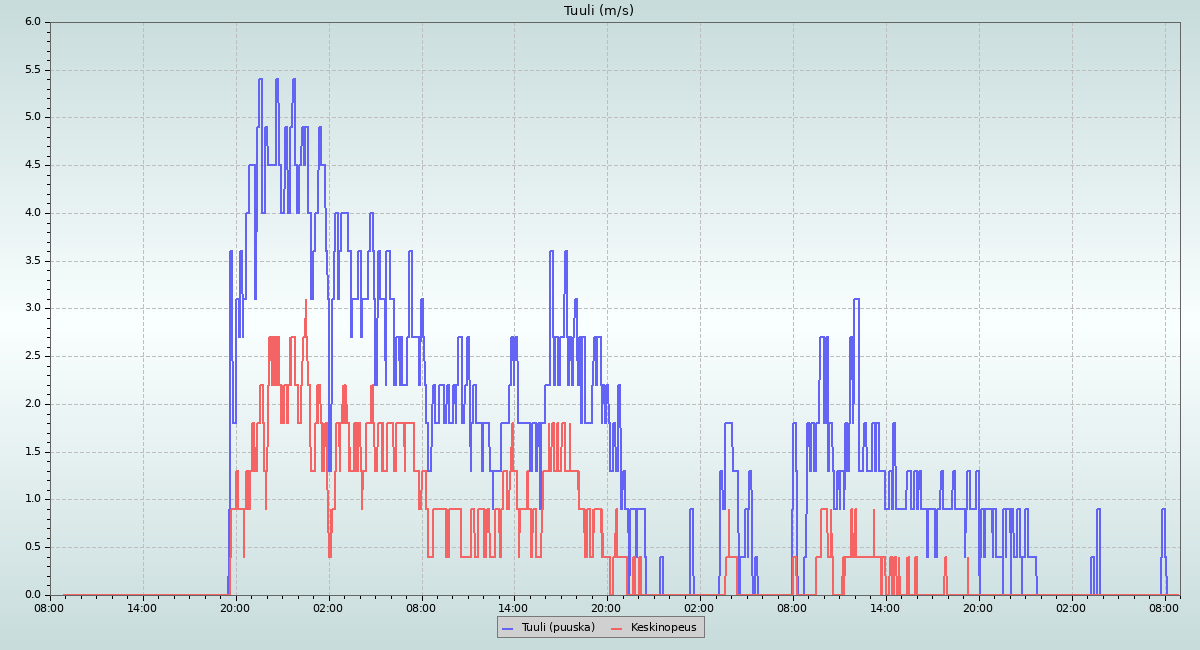Select the 4.0 y-axis tick label
1200x650 pixels.
32,212
